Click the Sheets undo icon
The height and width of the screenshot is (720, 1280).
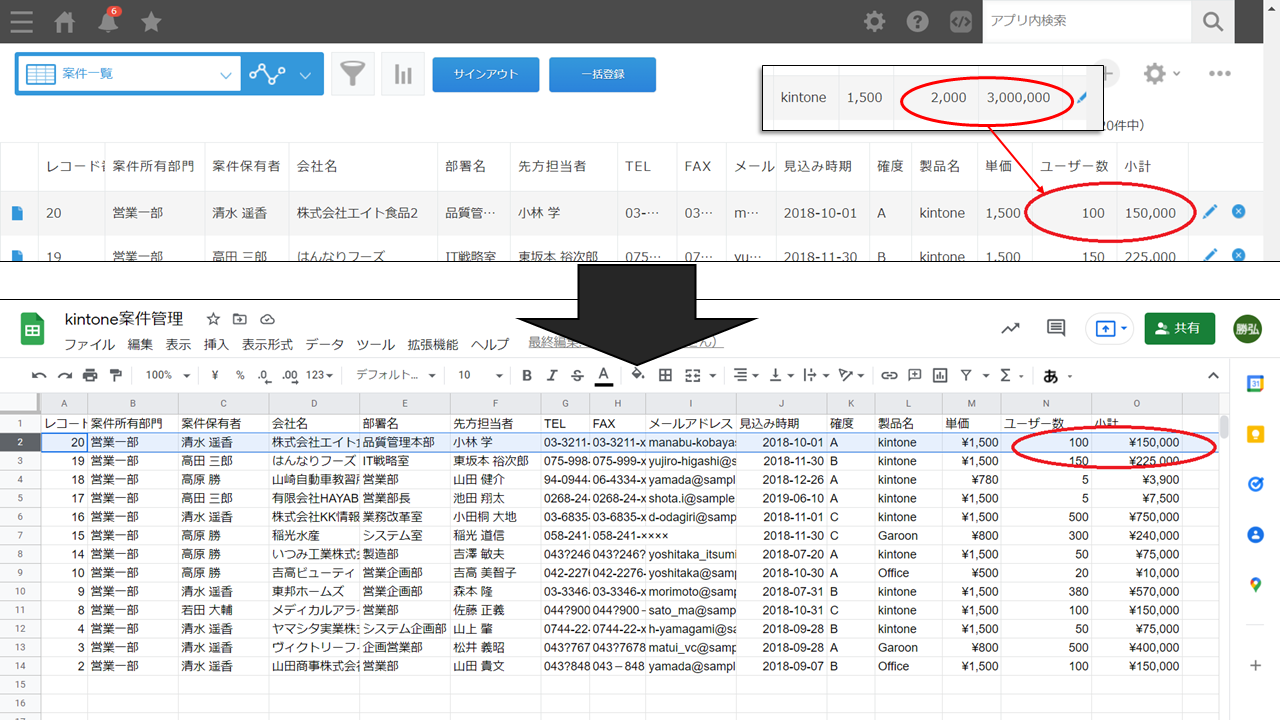click(x=39, y=375)
